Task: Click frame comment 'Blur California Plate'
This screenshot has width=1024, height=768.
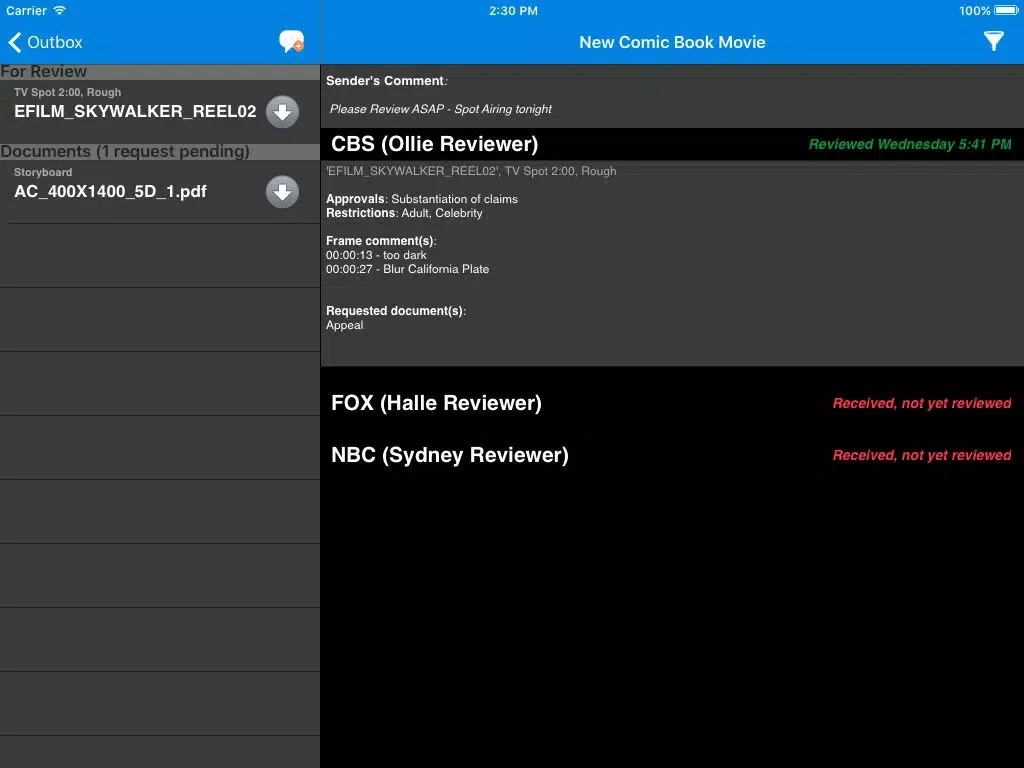Action: (x=436, y=269)
